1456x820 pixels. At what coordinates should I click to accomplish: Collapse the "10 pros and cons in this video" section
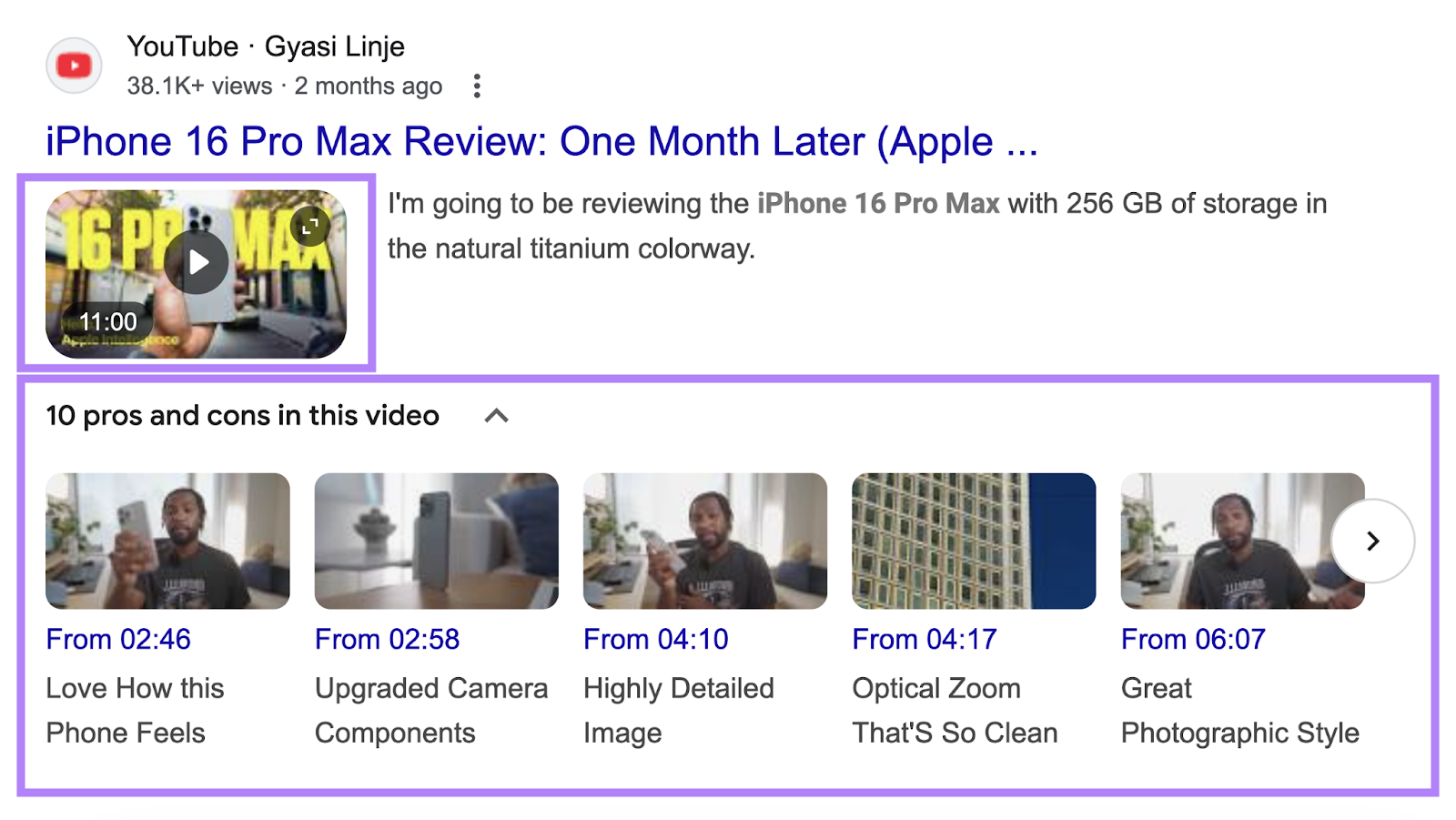(498, 415)
